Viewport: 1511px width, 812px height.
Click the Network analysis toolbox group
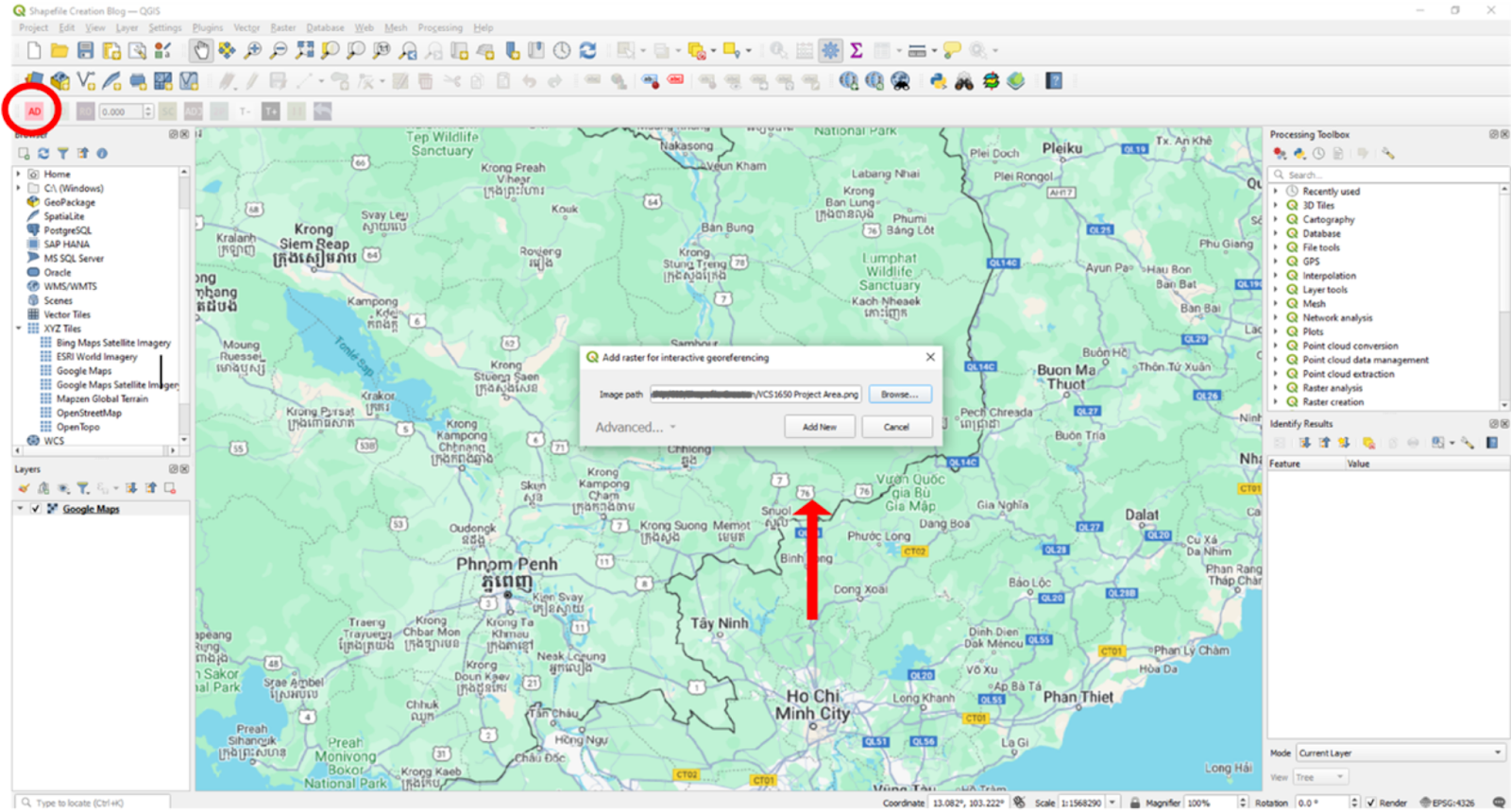click(x=1337, y=318)
